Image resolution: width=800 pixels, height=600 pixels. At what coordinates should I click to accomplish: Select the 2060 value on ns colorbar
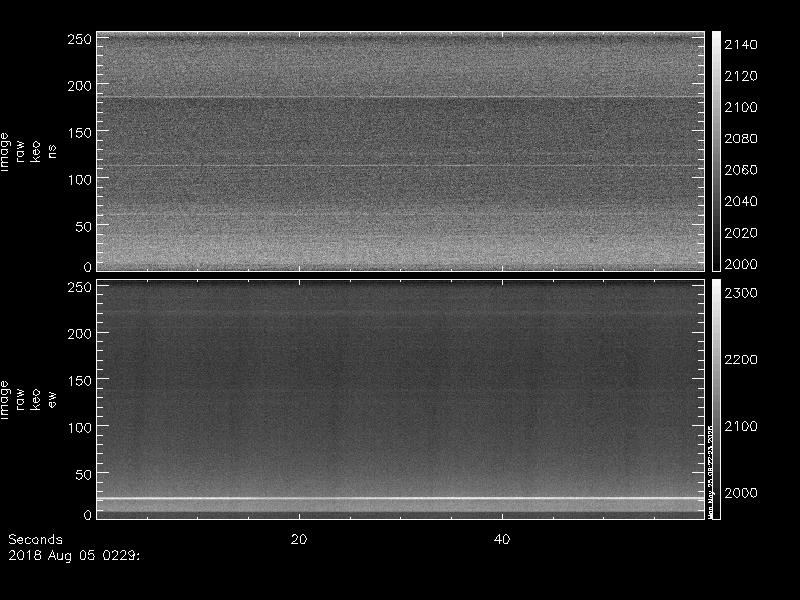pyautogui.click(x=741, y=170)
